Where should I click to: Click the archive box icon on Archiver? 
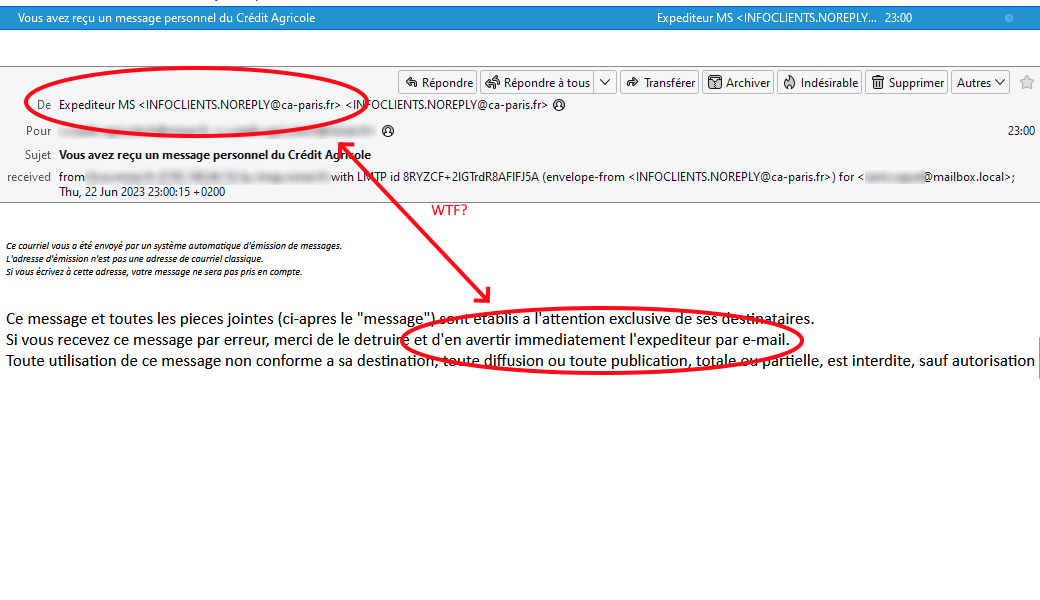(714, 83)
